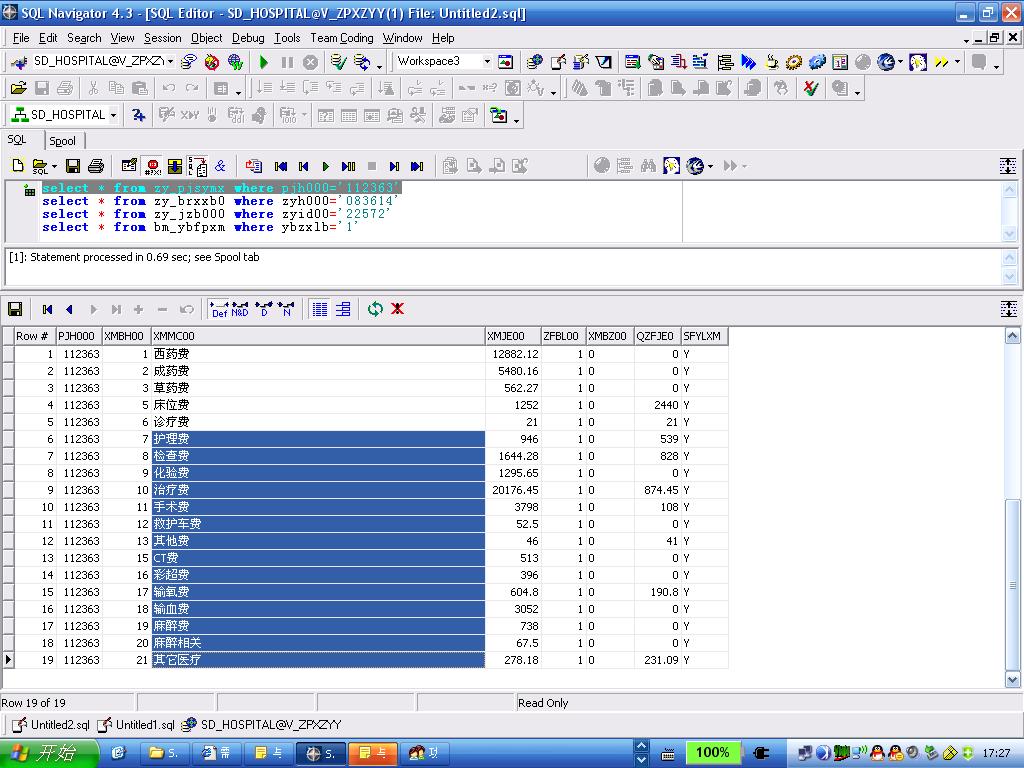This screenshot has width=1024, height=768.
Task: Click the red X in results toolbar
Action: coord(397,309)
